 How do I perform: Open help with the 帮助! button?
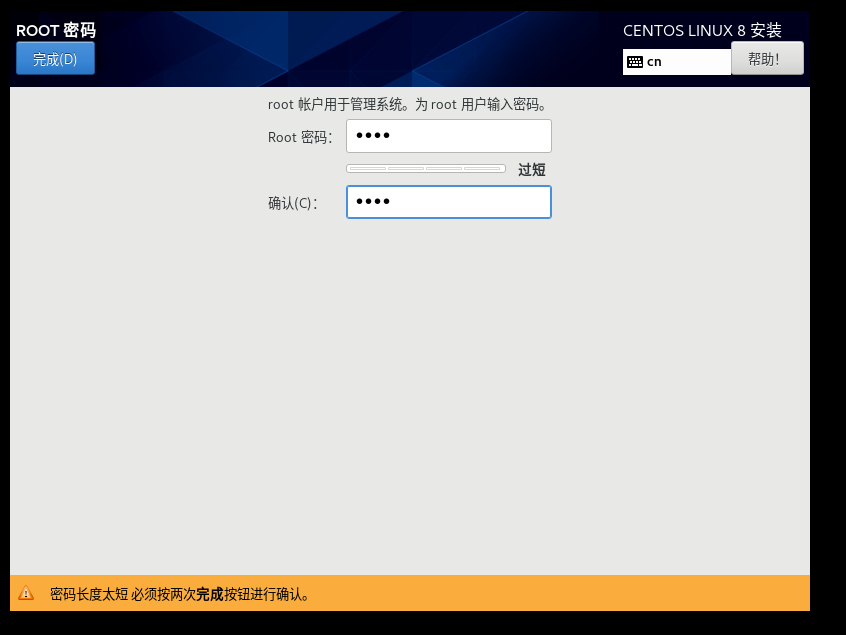(766, 59)
